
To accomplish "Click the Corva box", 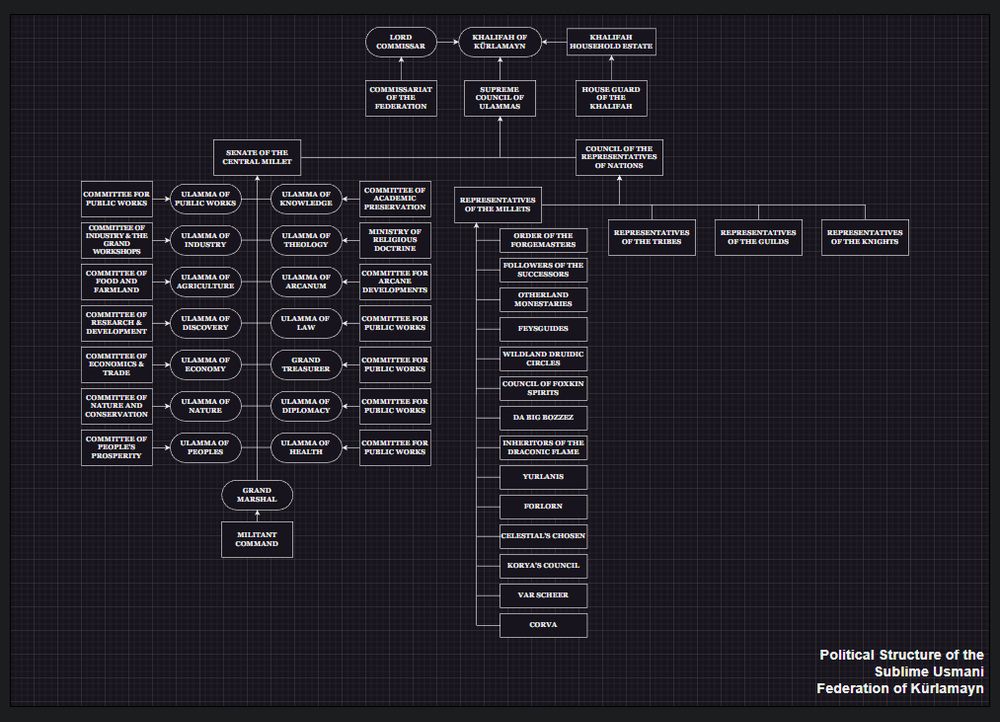I will 543,625.
